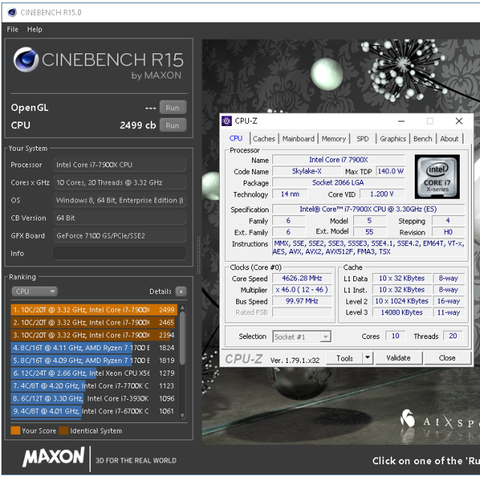Click the ranking list vertical scrollbar
This screenshot has width=480, height=477.
tap(182, 361)
